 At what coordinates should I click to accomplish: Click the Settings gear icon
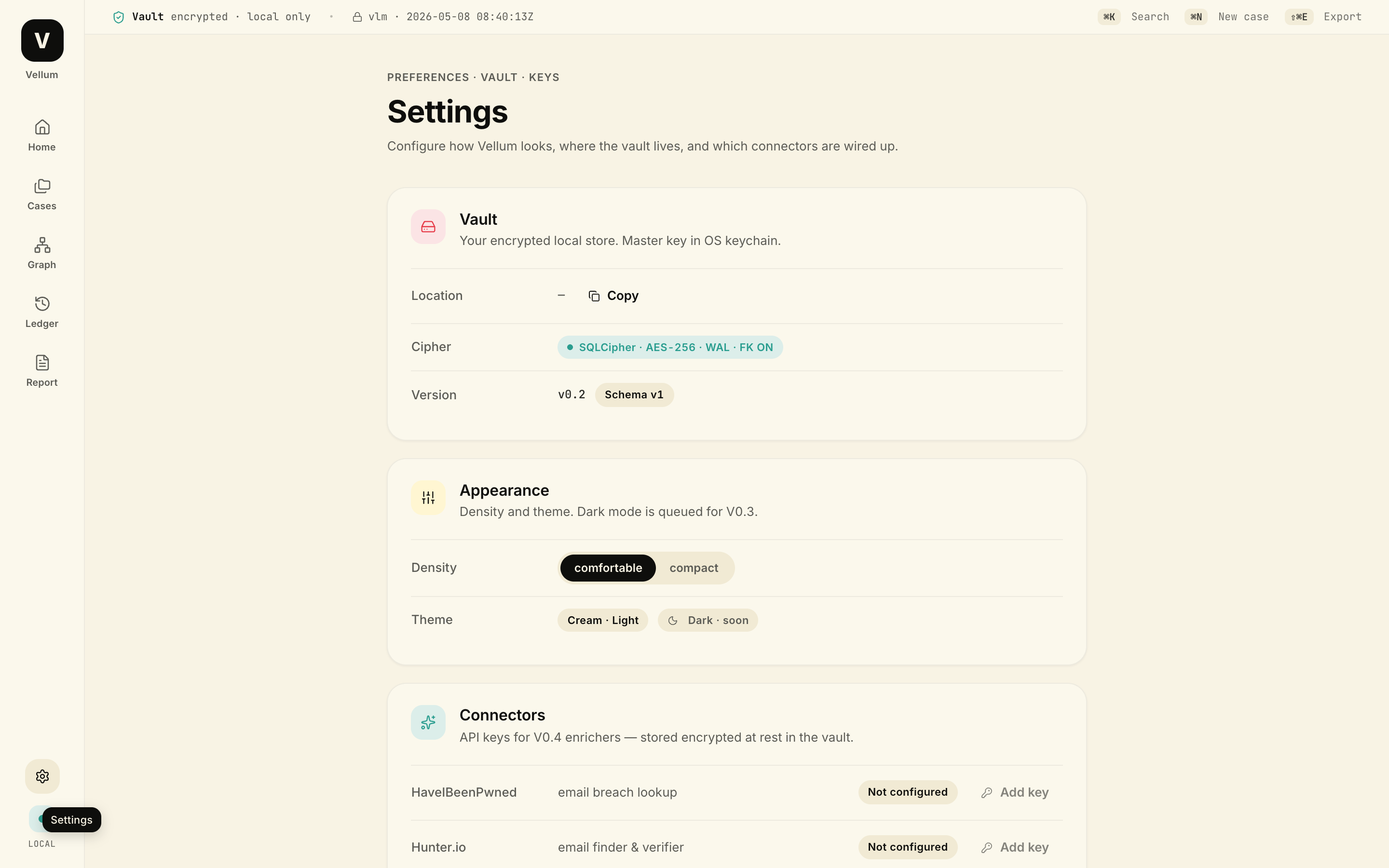42,776
